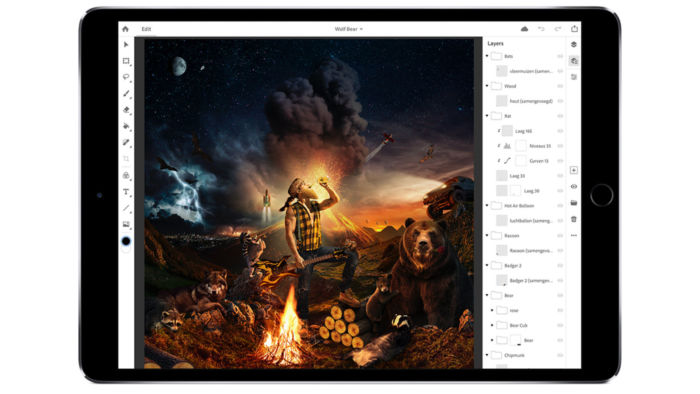Open the black foreground color swatch

[x=126, y=241]
